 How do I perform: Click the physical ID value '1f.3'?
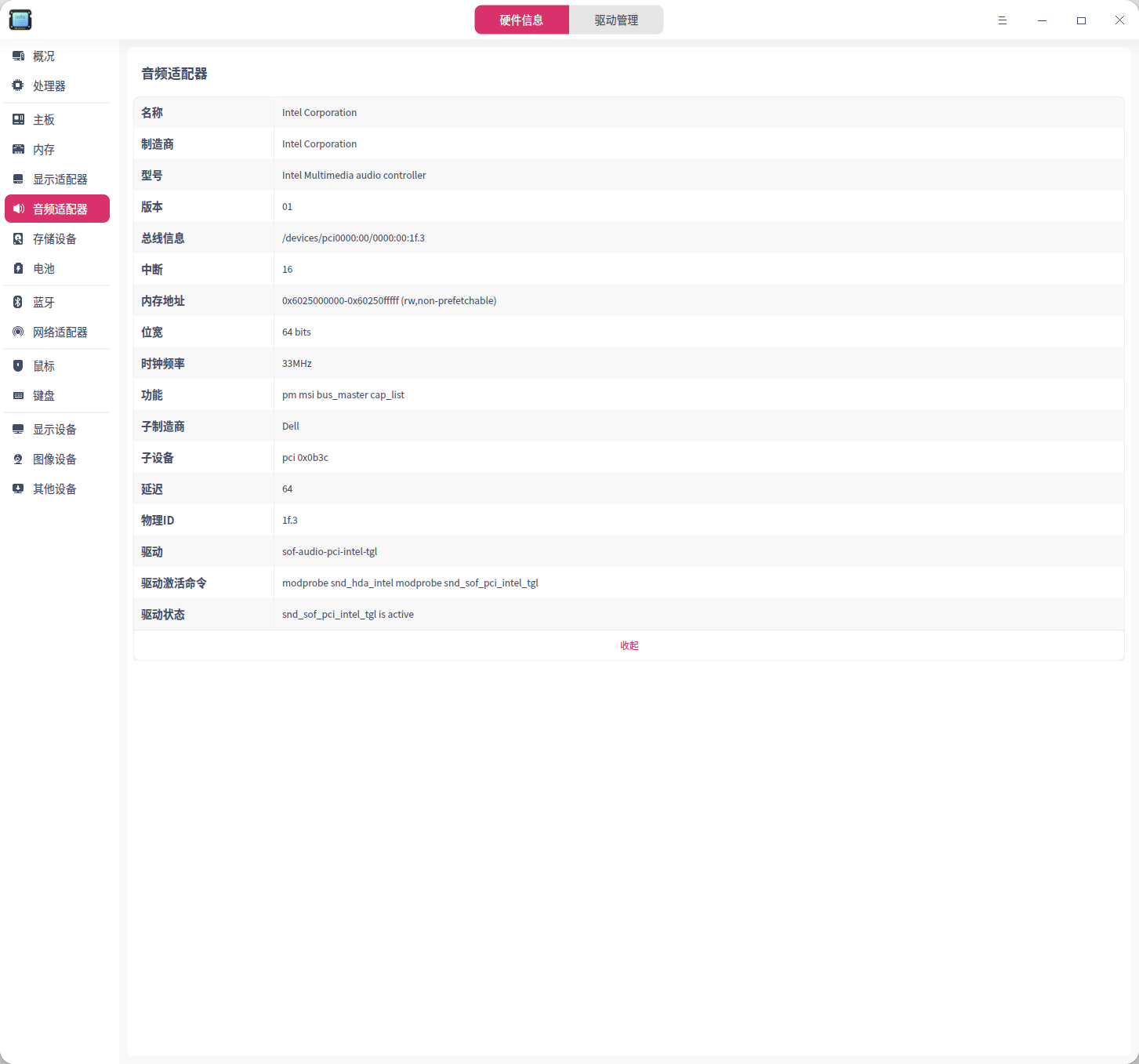click(x=290, y=520)
